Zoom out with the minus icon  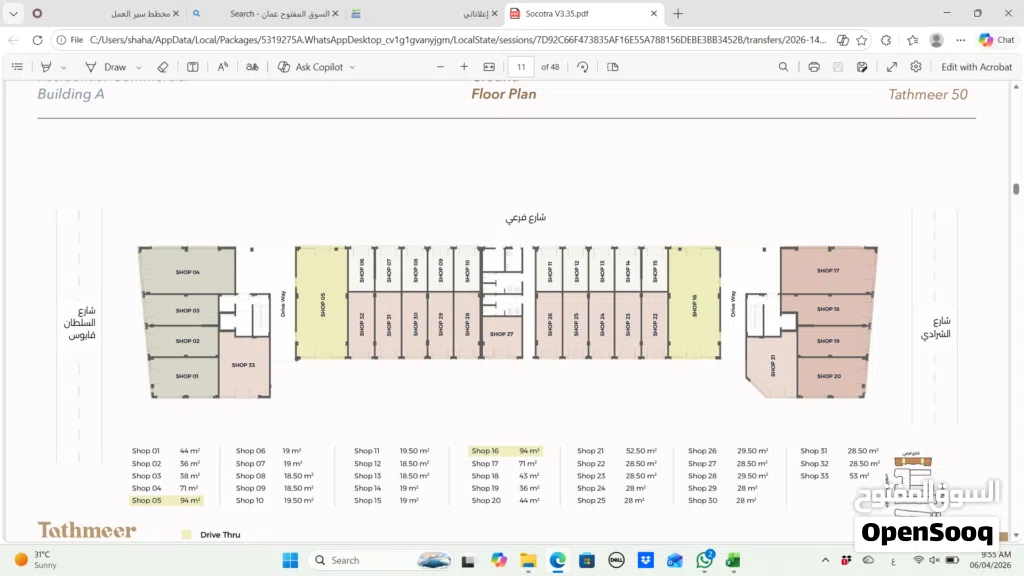[x=440, y=67]
